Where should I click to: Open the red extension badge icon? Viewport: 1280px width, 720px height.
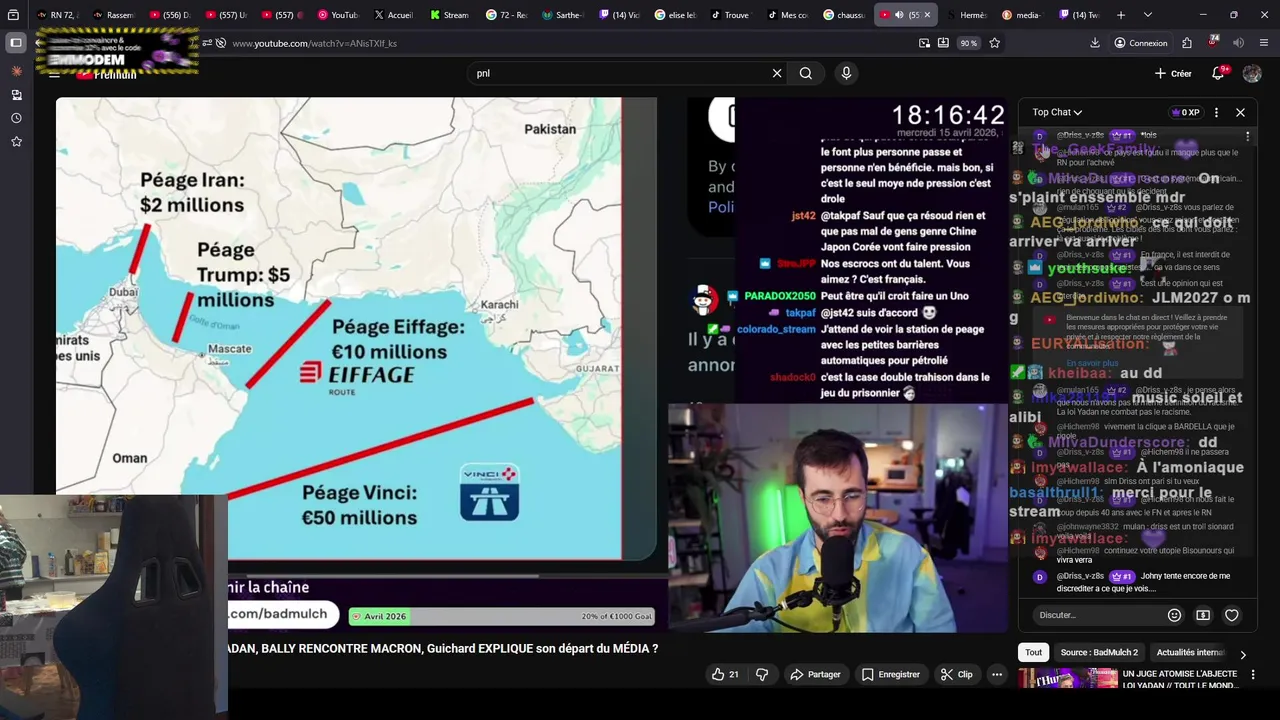[1213, 42]
